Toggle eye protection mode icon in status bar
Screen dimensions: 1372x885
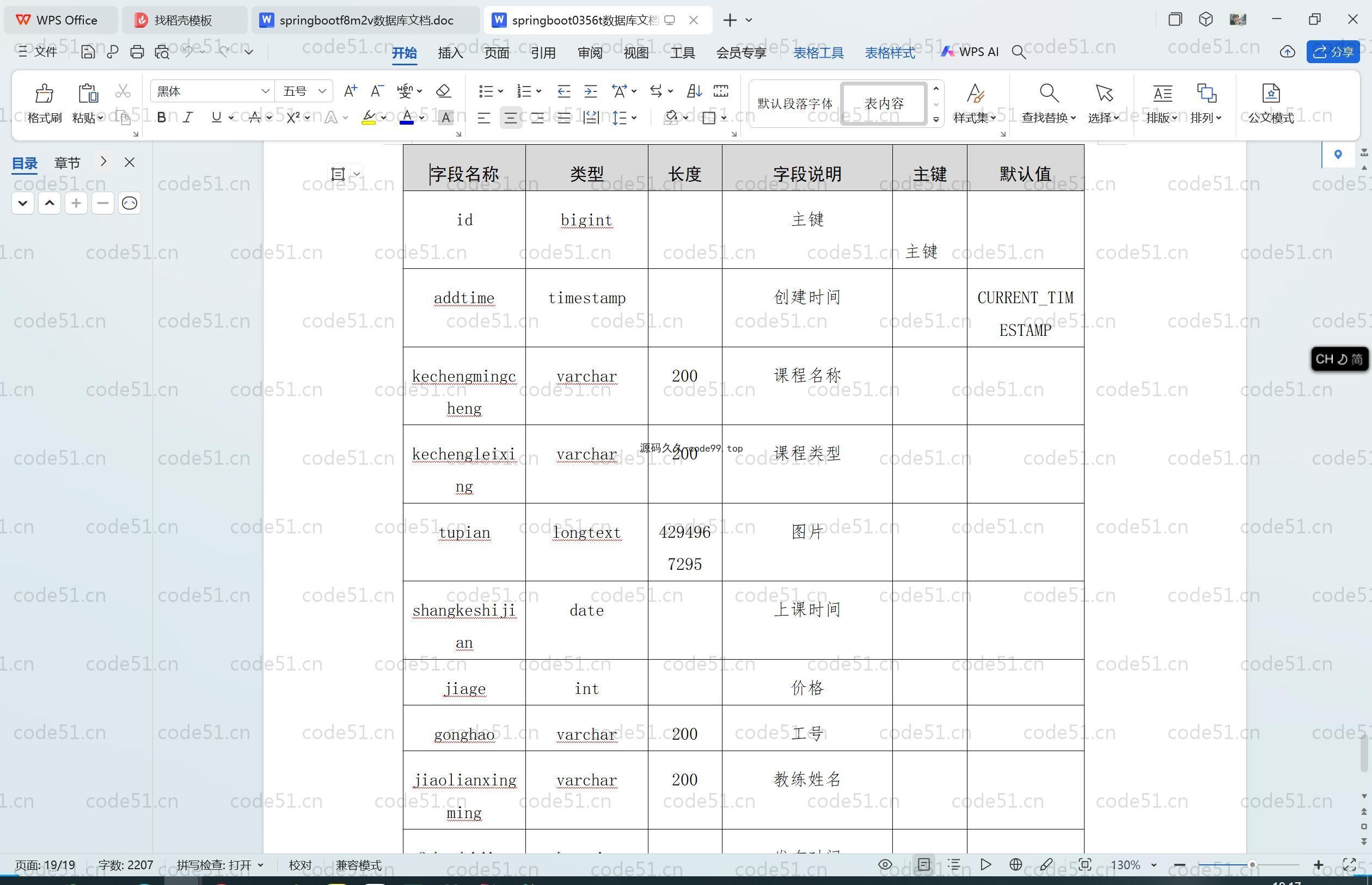(885, 864)
